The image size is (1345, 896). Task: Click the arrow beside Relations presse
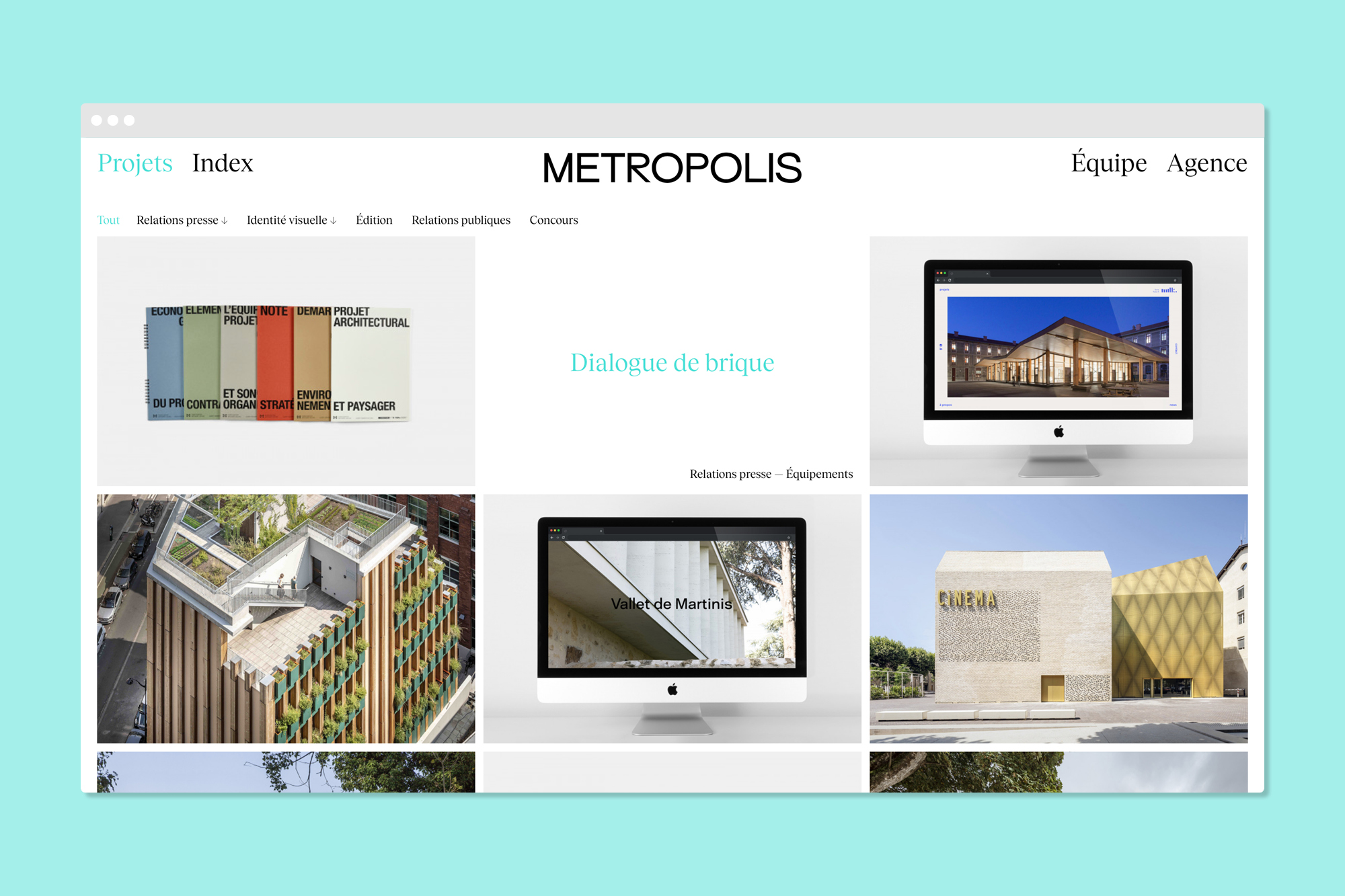pos(225,221)
